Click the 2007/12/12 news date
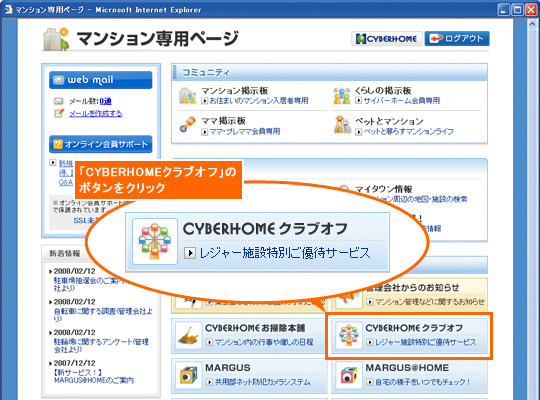The image size is (540, 400). pos(74,363)
